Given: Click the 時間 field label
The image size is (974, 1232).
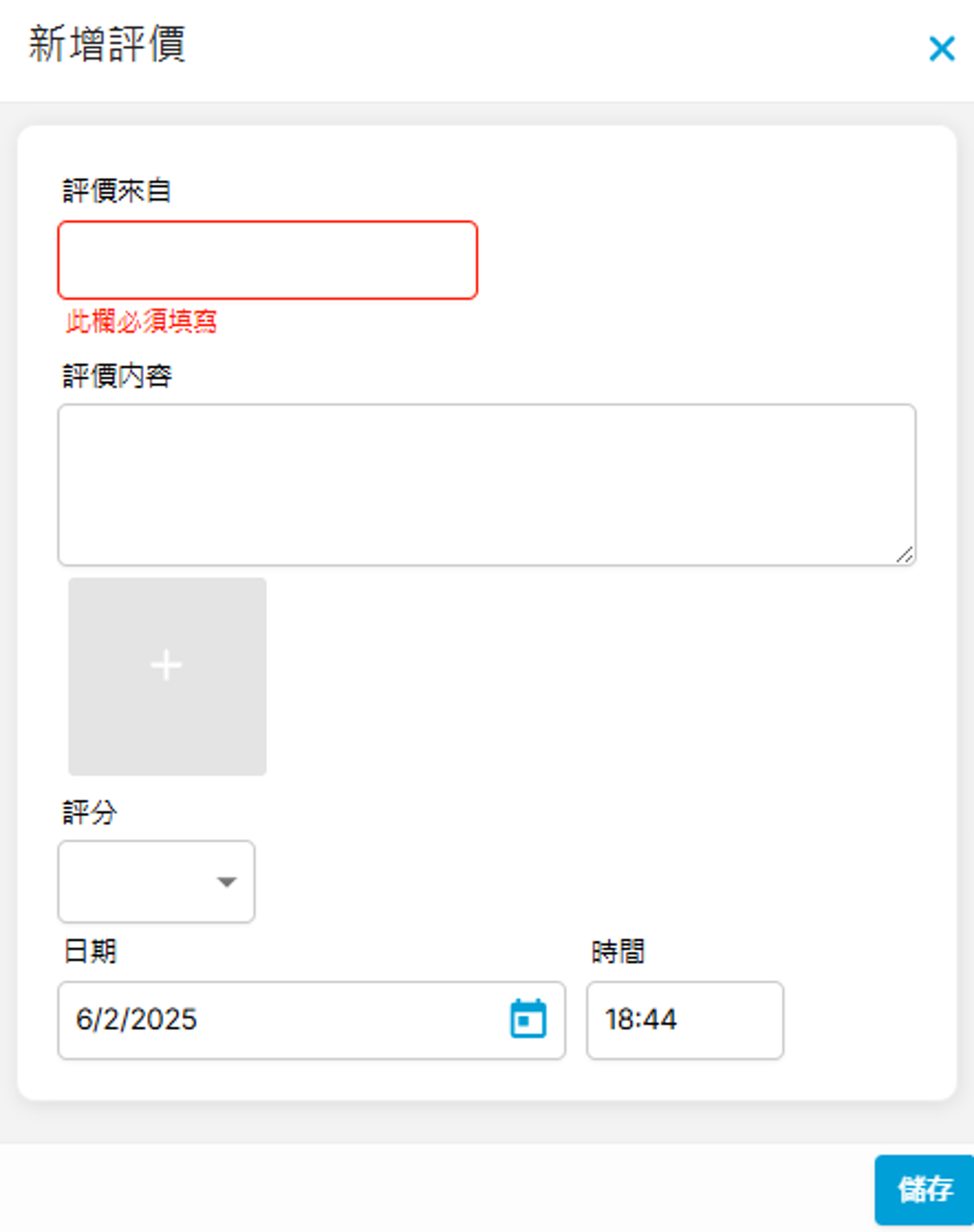Looking at the screenshot, I should 618,952.
